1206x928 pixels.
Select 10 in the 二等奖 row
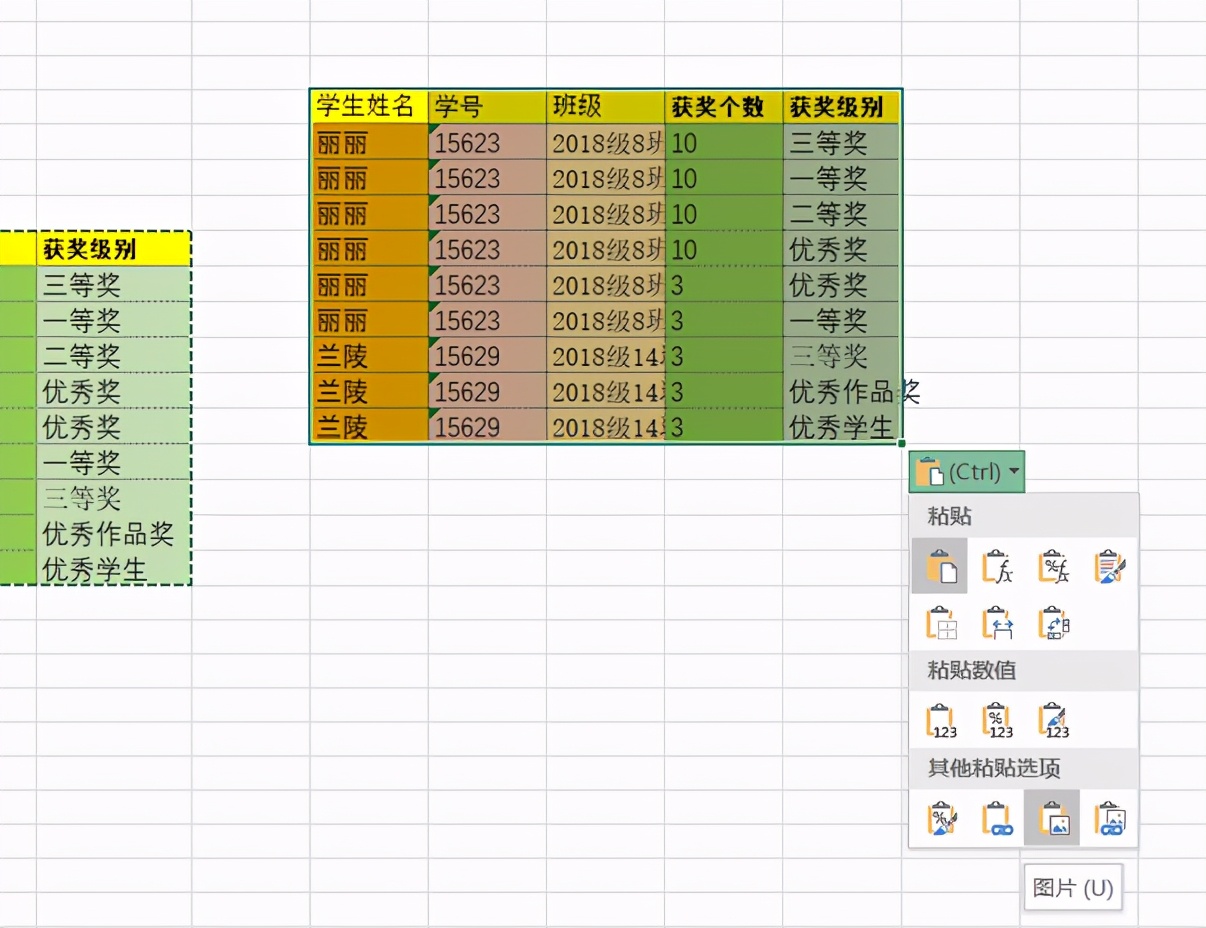(x=724, y=213)
